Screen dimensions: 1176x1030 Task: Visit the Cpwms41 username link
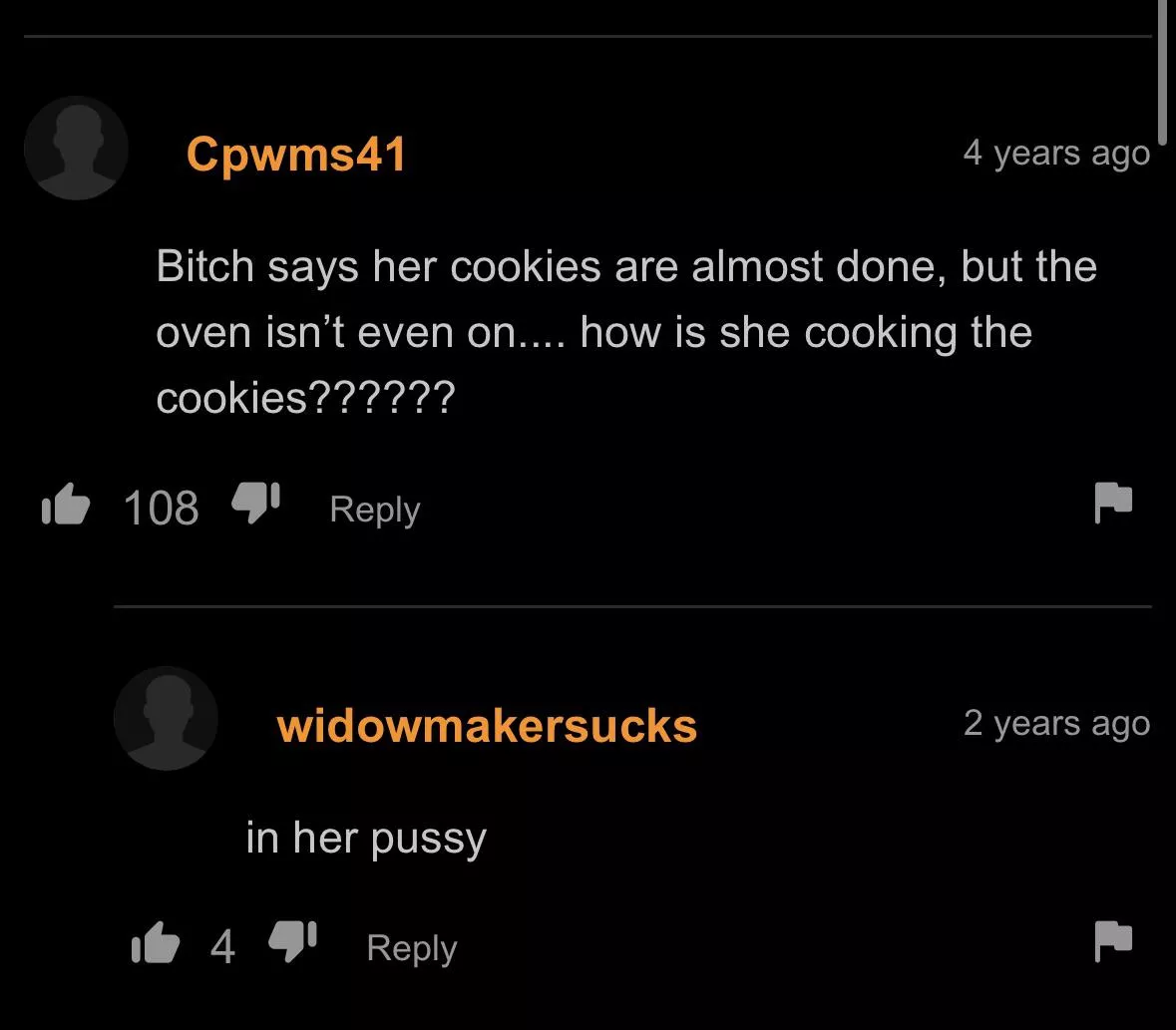296,155
